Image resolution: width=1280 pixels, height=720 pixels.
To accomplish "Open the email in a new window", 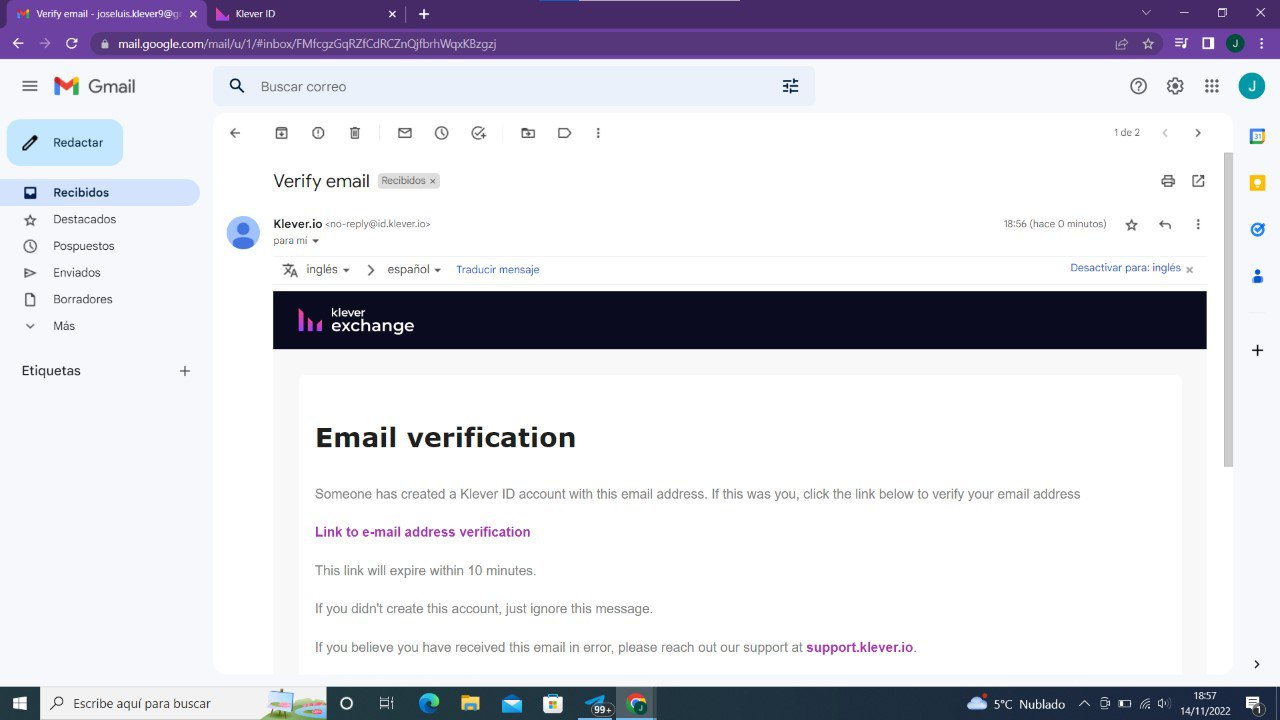I will tap(1198, 181).
